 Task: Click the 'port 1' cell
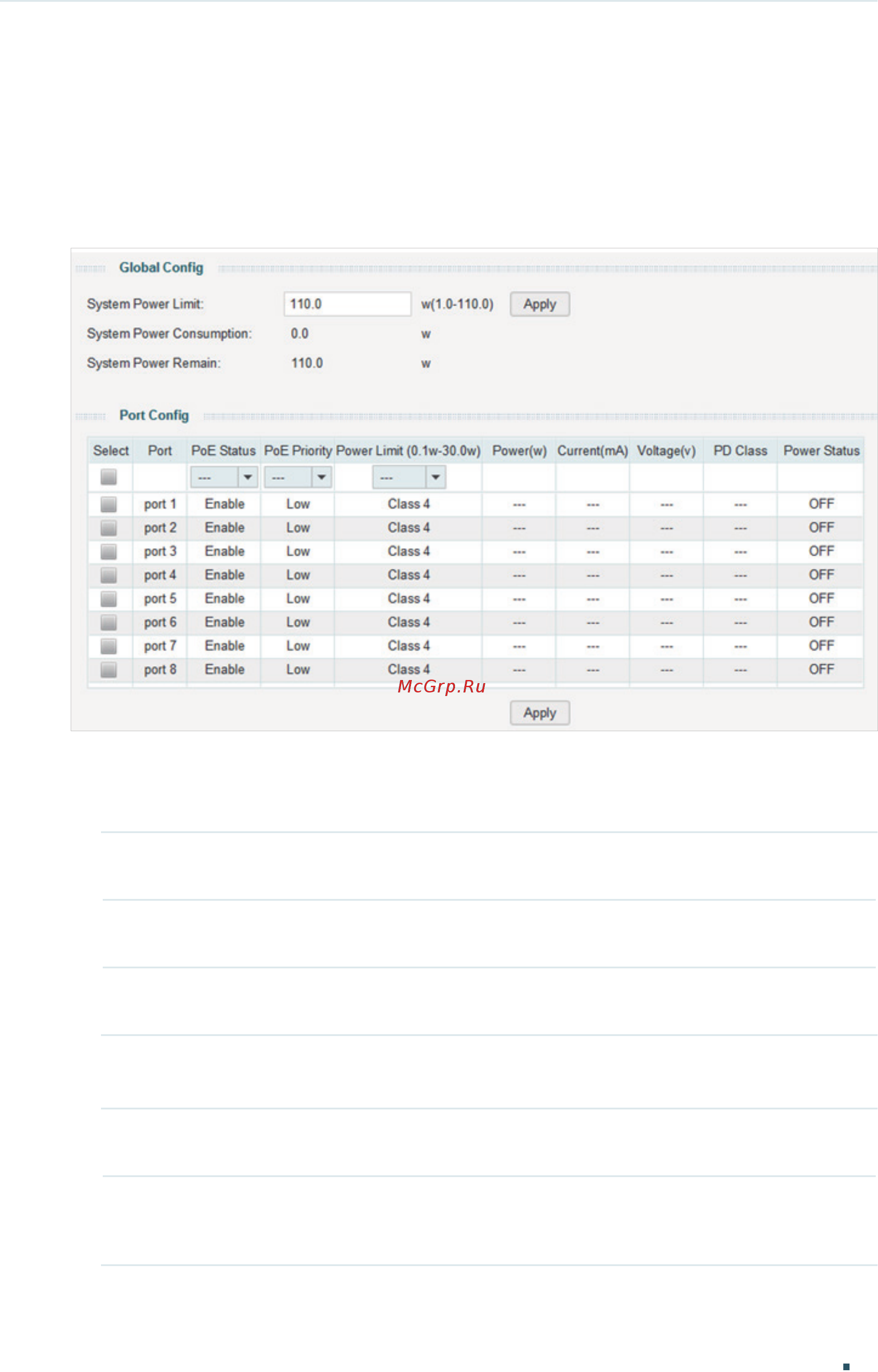[160, 504]
